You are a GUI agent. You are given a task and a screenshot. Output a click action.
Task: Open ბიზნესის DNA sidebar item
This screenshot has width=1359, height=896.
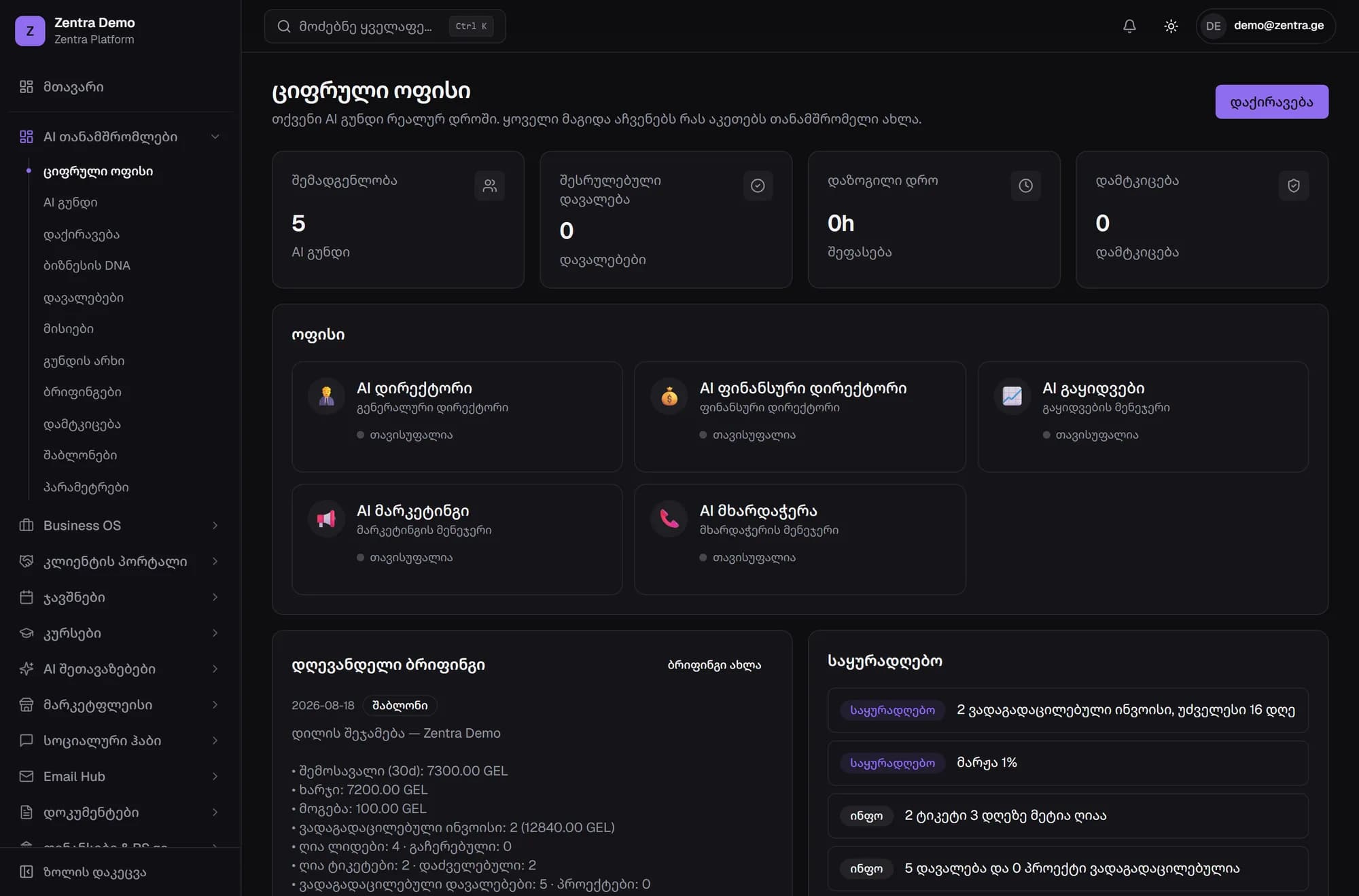tap(87, 266)
